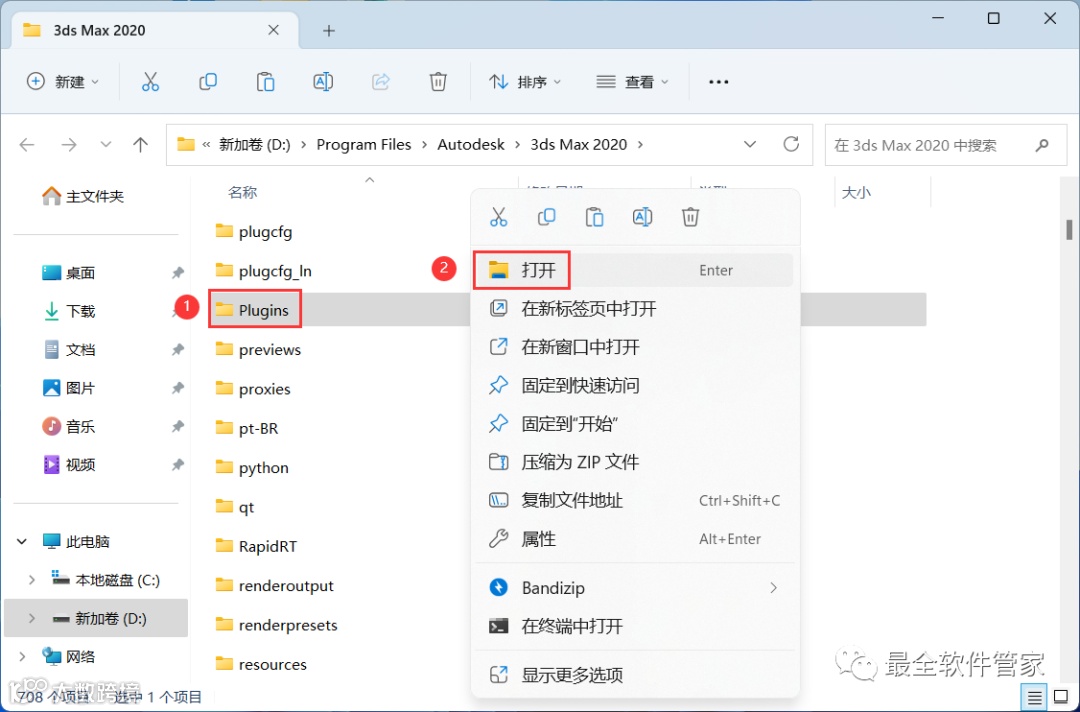Open 桌面 in the sidebar
Image resolution: width=1080 pixels, height=712 pixels.
(69, 273)
